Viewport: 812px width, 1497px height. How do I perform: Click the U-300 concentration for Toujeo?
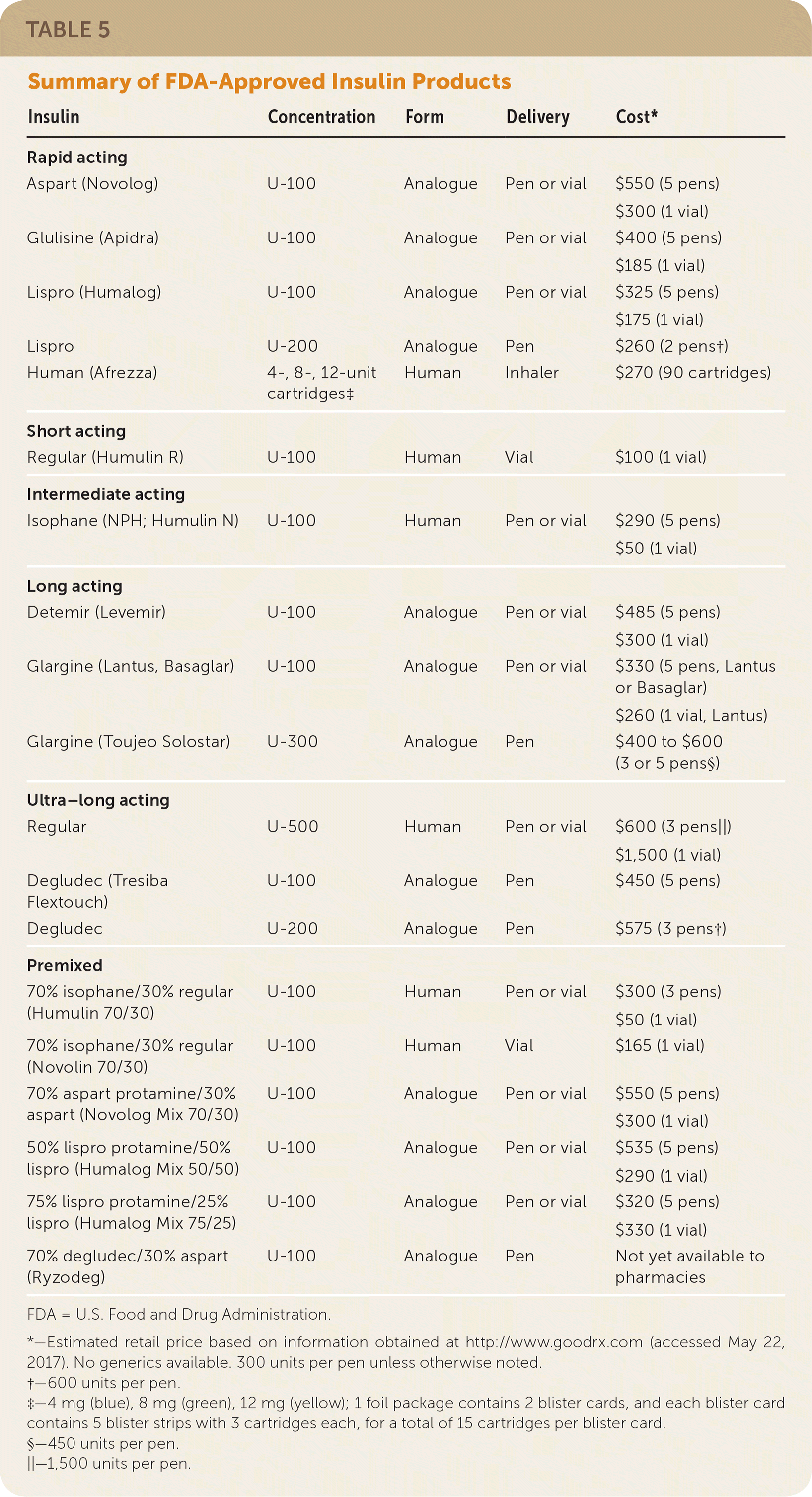(292, 741)
